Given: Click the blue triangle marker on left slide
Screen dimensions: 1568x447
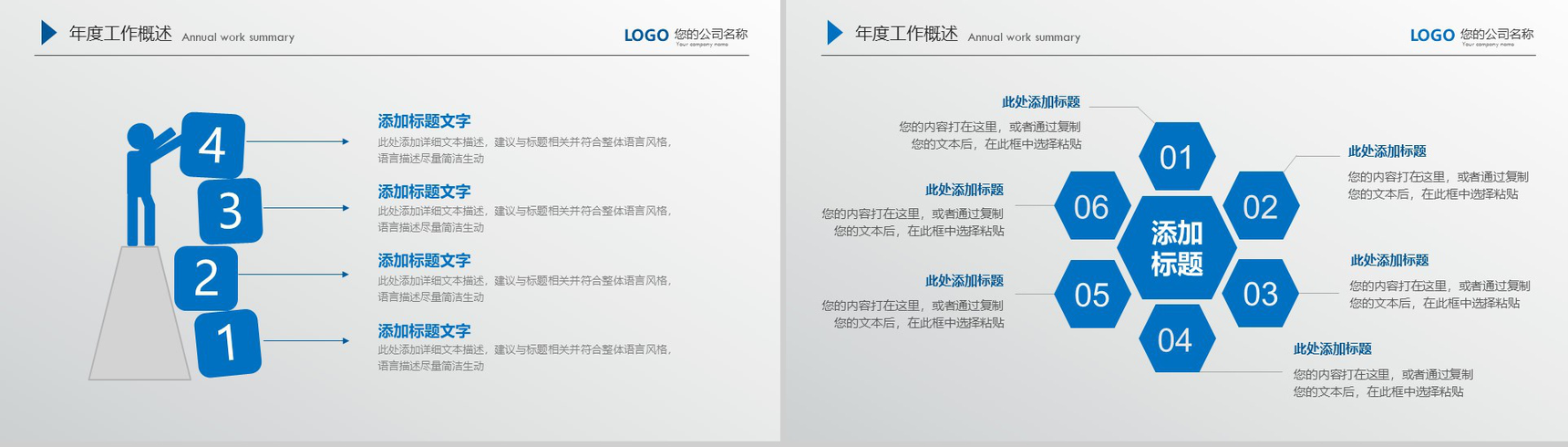Looking at the screenshot, I should click(48, 34).
